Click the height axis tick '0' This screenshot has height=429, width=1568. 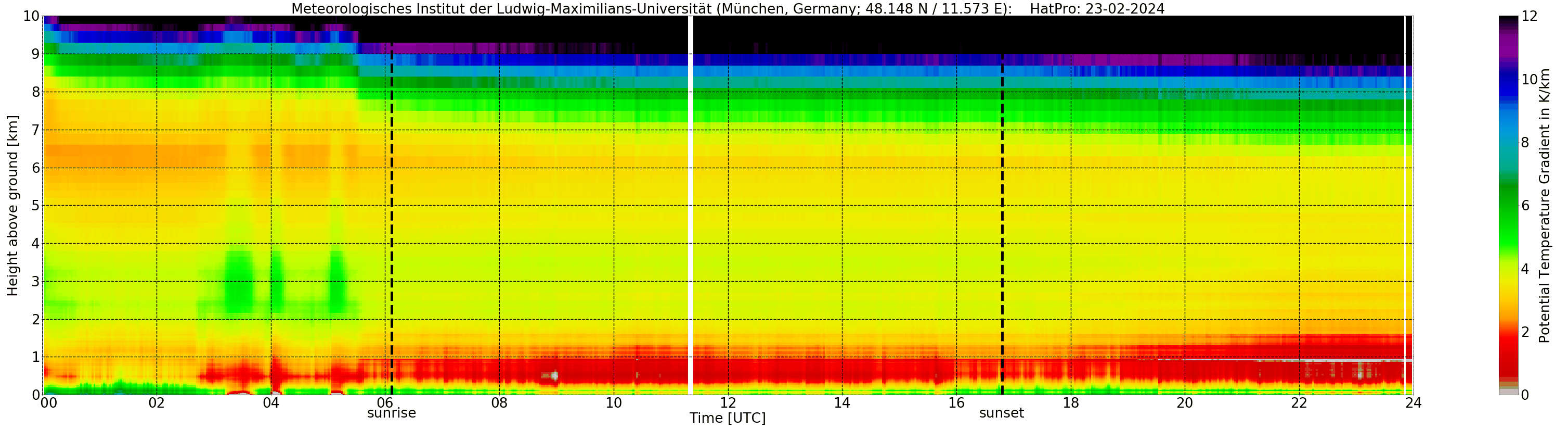tap(36, 395)
